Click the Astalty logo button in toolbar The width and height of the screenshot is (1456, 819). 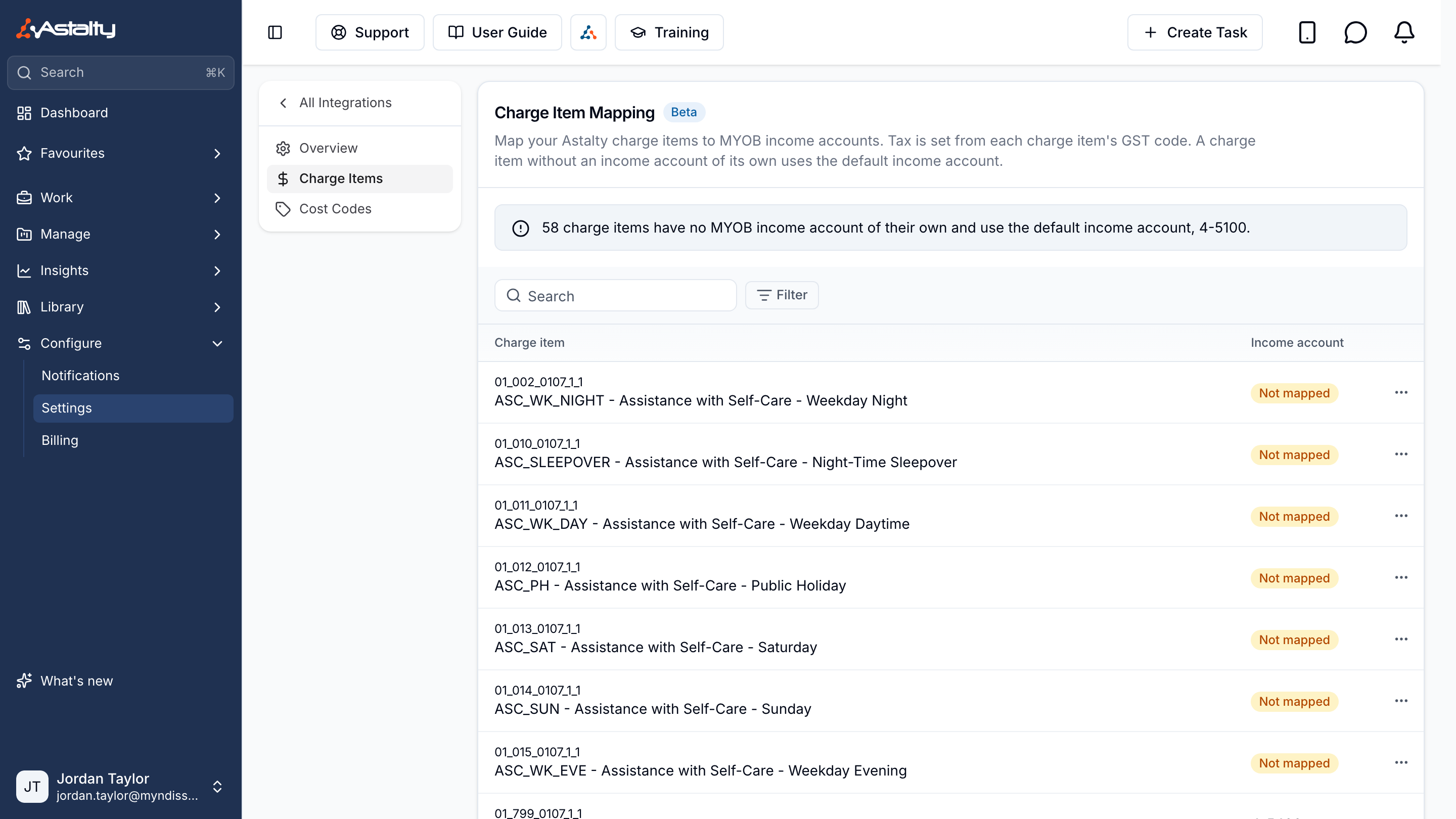pos(588,32)
